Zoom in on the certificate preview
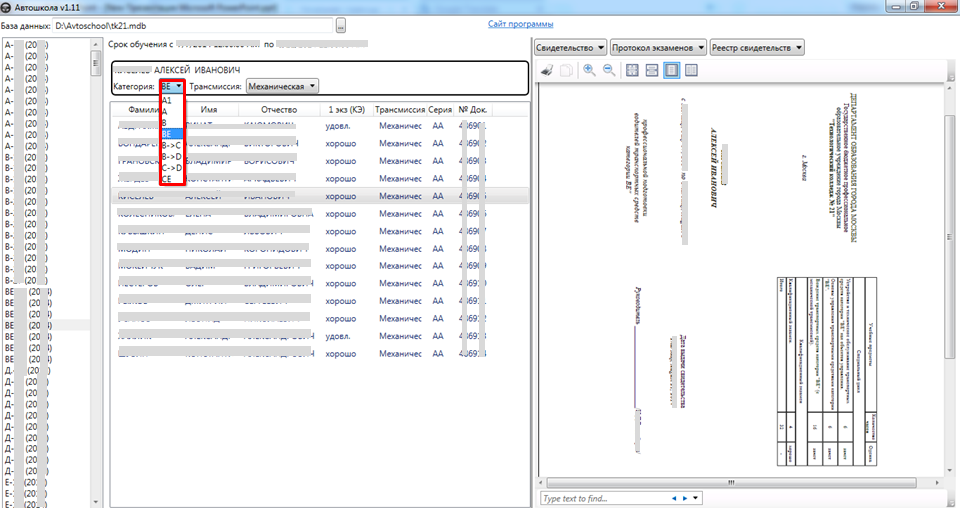 (x=590, y=71)
